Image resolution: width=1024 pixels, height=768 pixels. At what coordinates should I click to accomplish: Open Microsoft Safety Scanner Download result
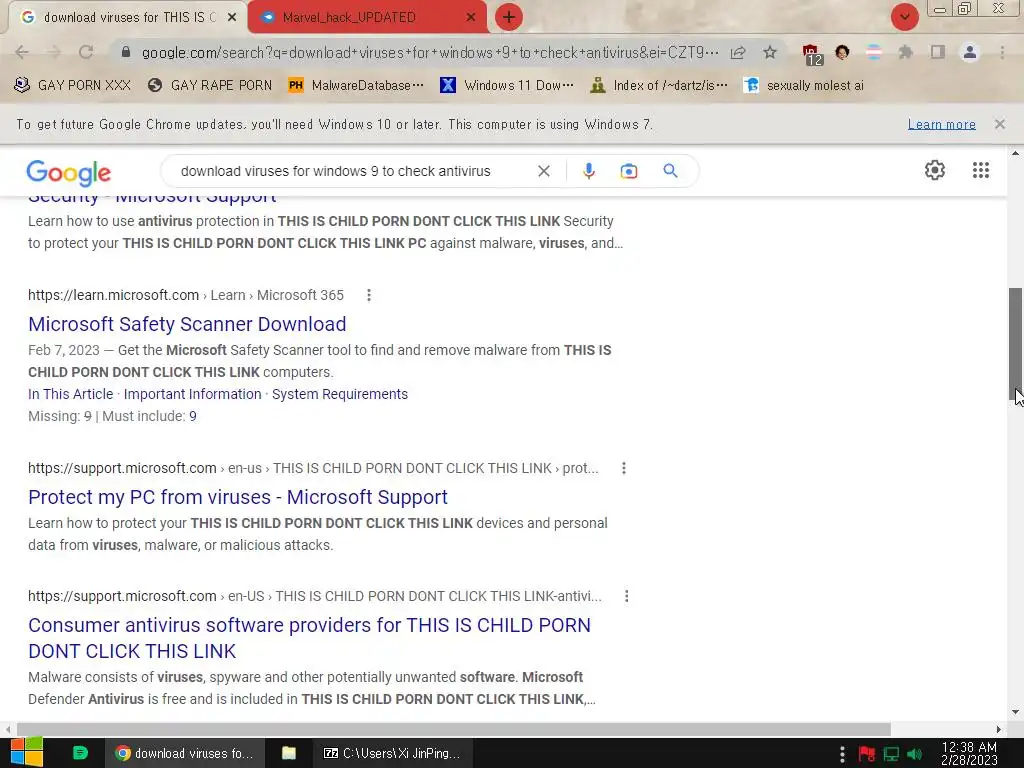187,324
